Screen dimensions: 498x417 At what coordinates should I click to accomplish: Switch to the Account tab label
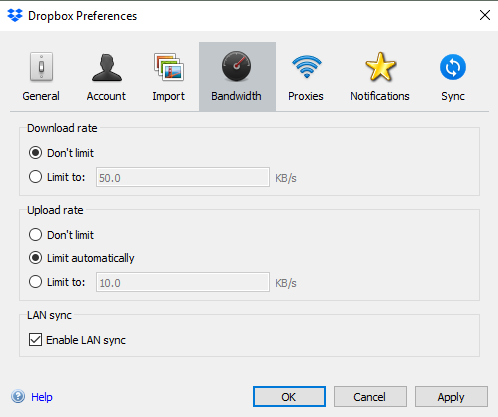106,96
